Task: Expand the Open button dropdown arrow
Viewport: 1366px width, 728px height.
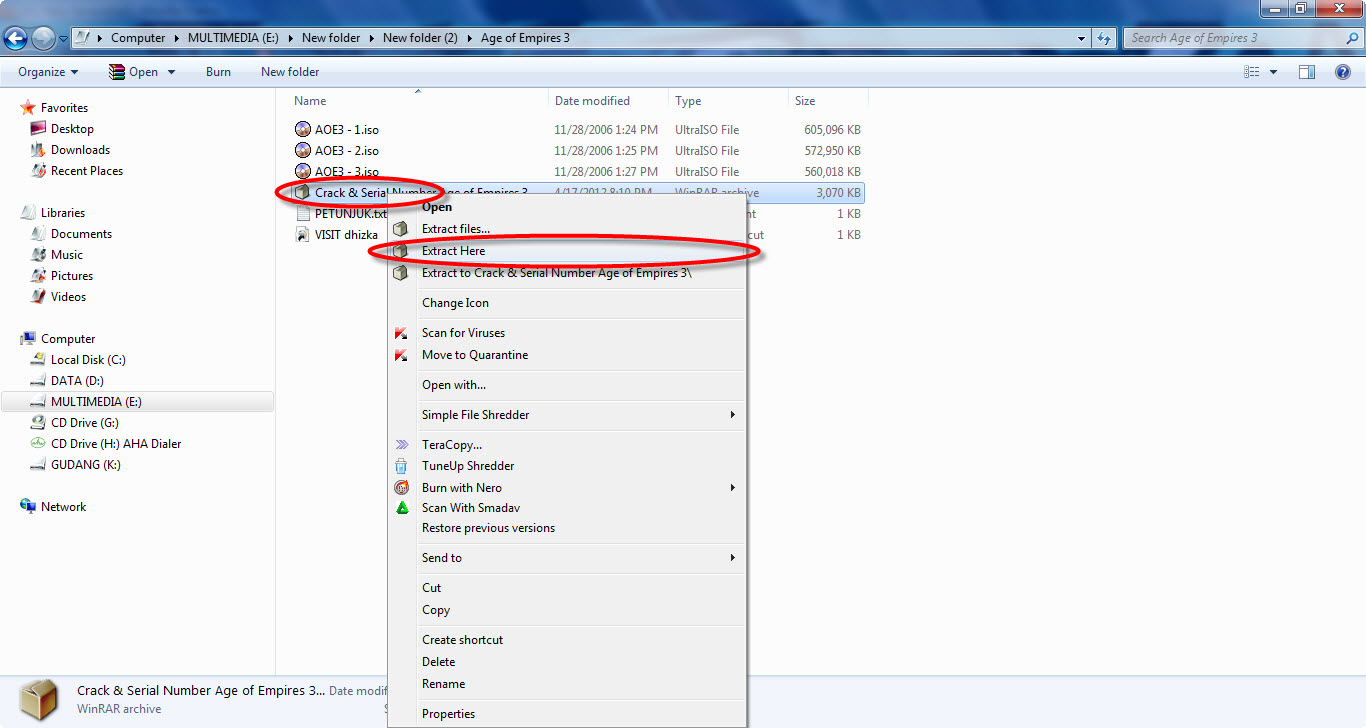Action: click(x=171, y=72)
